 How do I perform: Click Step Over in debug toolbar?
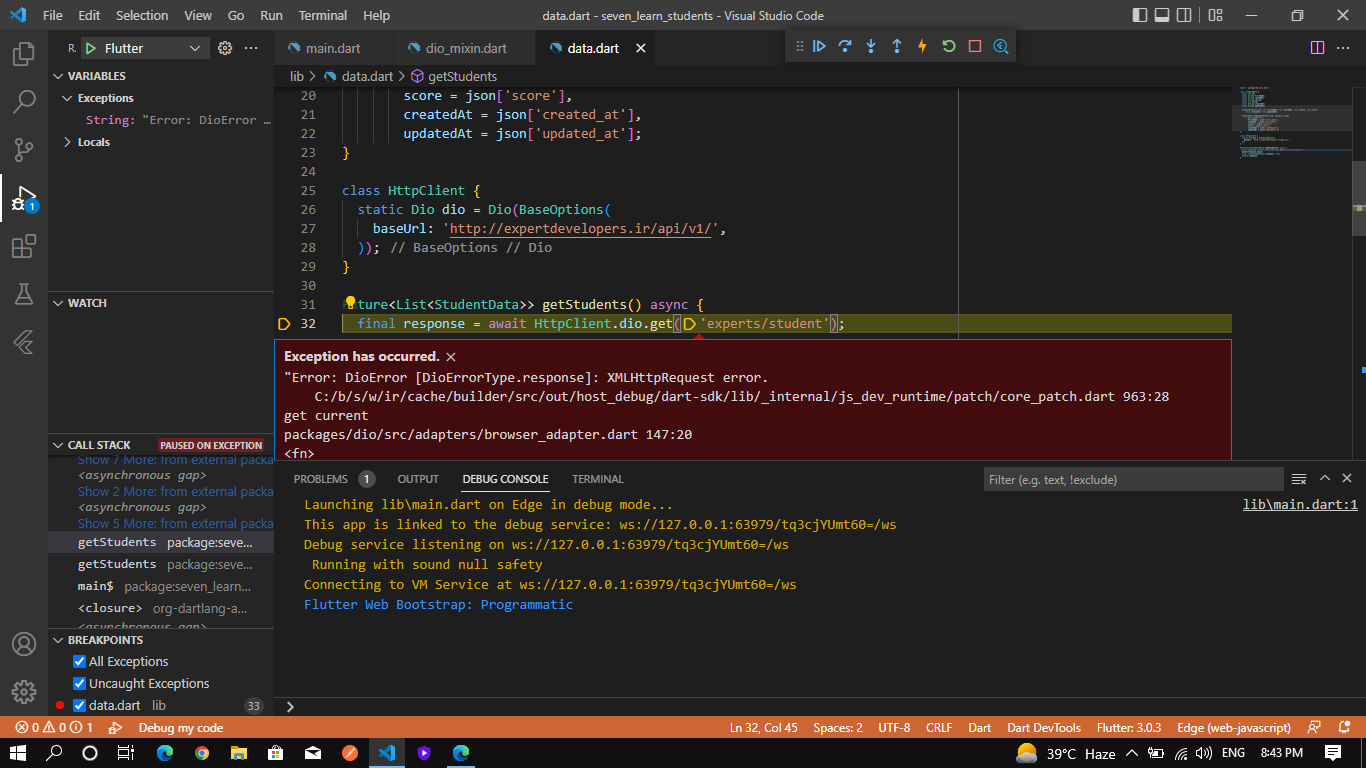[845, 46]
